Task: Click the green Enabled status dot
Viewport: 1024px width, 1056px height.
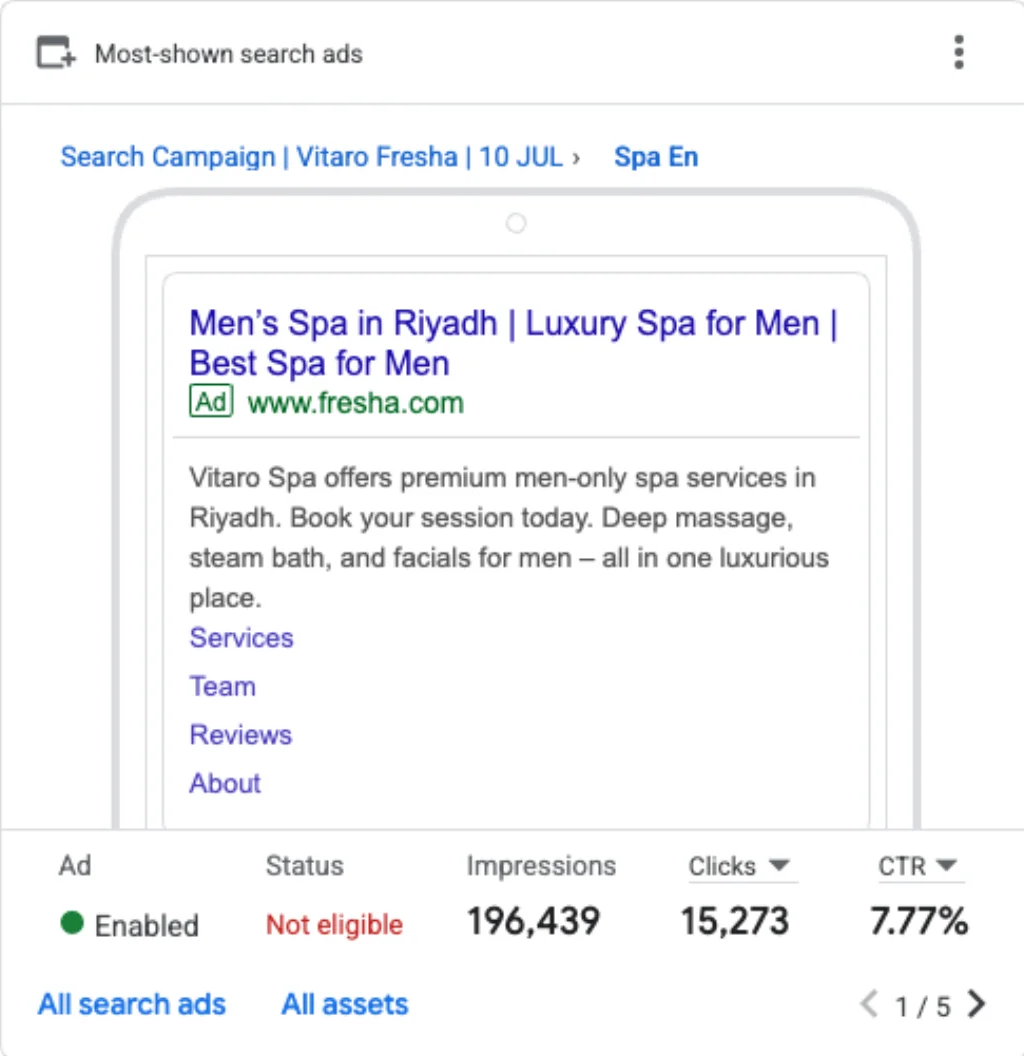Action: [72, 923]
